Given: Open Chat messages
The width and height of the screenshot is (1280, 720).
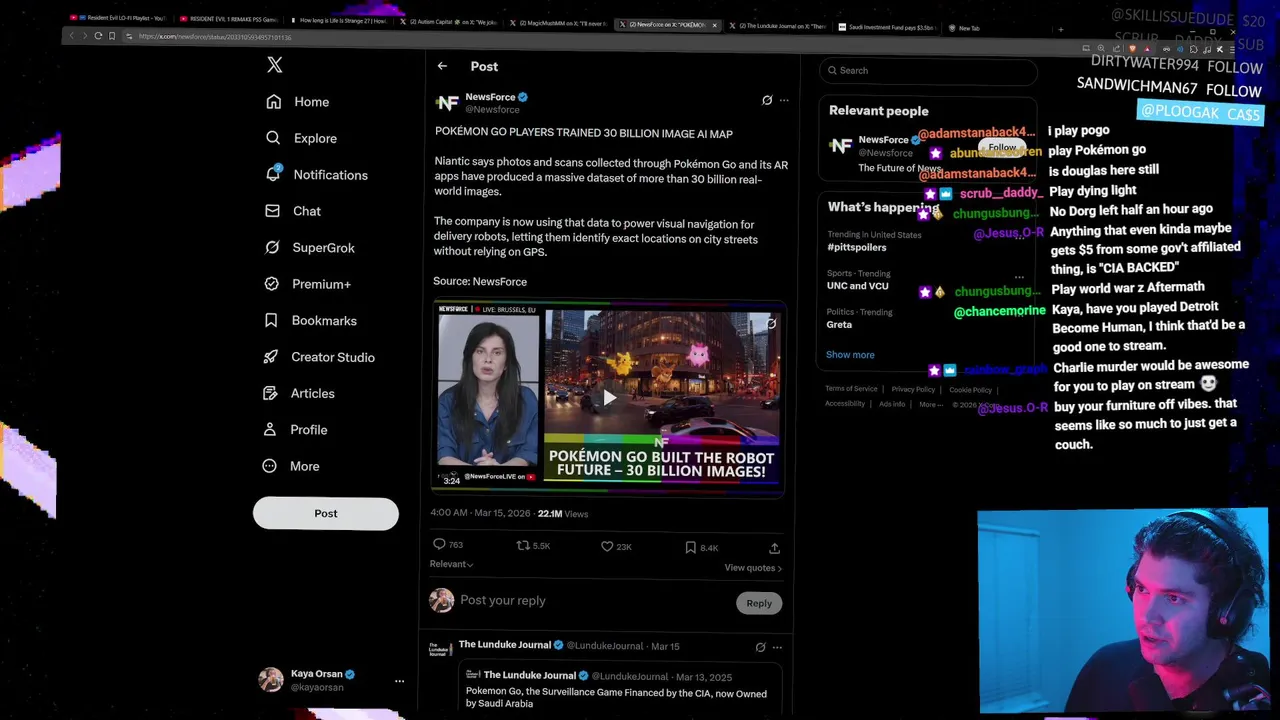Looking at the screenshot, I should pyautogui.click(x=293, y=211).
